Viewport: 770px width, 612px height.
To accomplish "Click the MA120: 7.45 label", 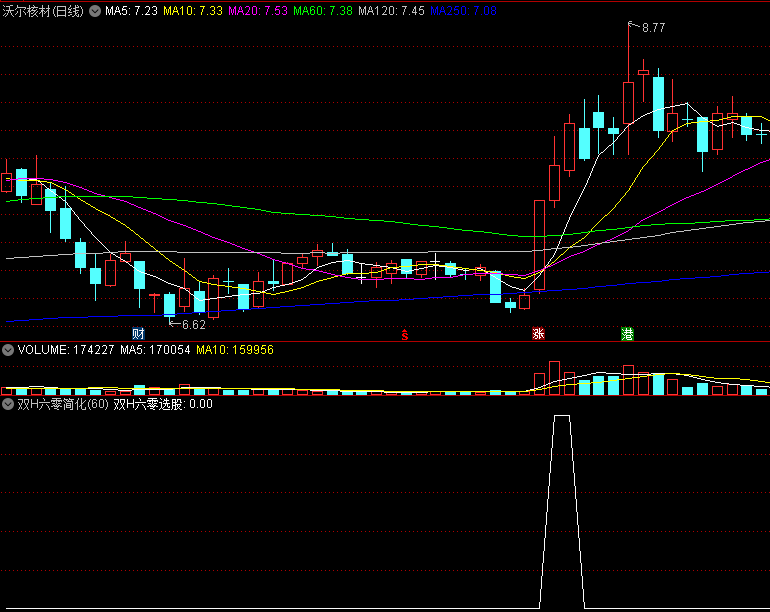I will (x=391, y=11).
